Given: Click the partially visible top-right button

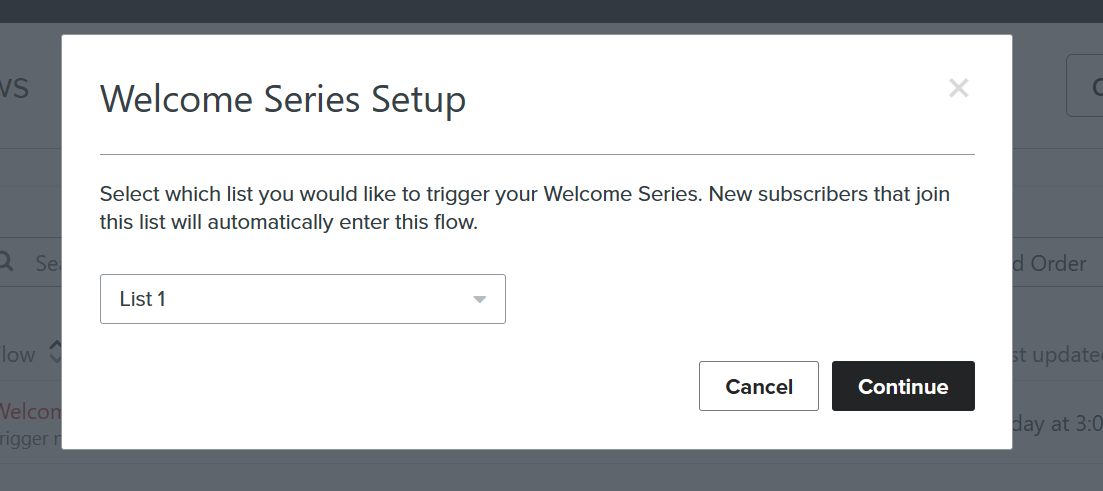Looking at the screenshot, I should 1085,85.
